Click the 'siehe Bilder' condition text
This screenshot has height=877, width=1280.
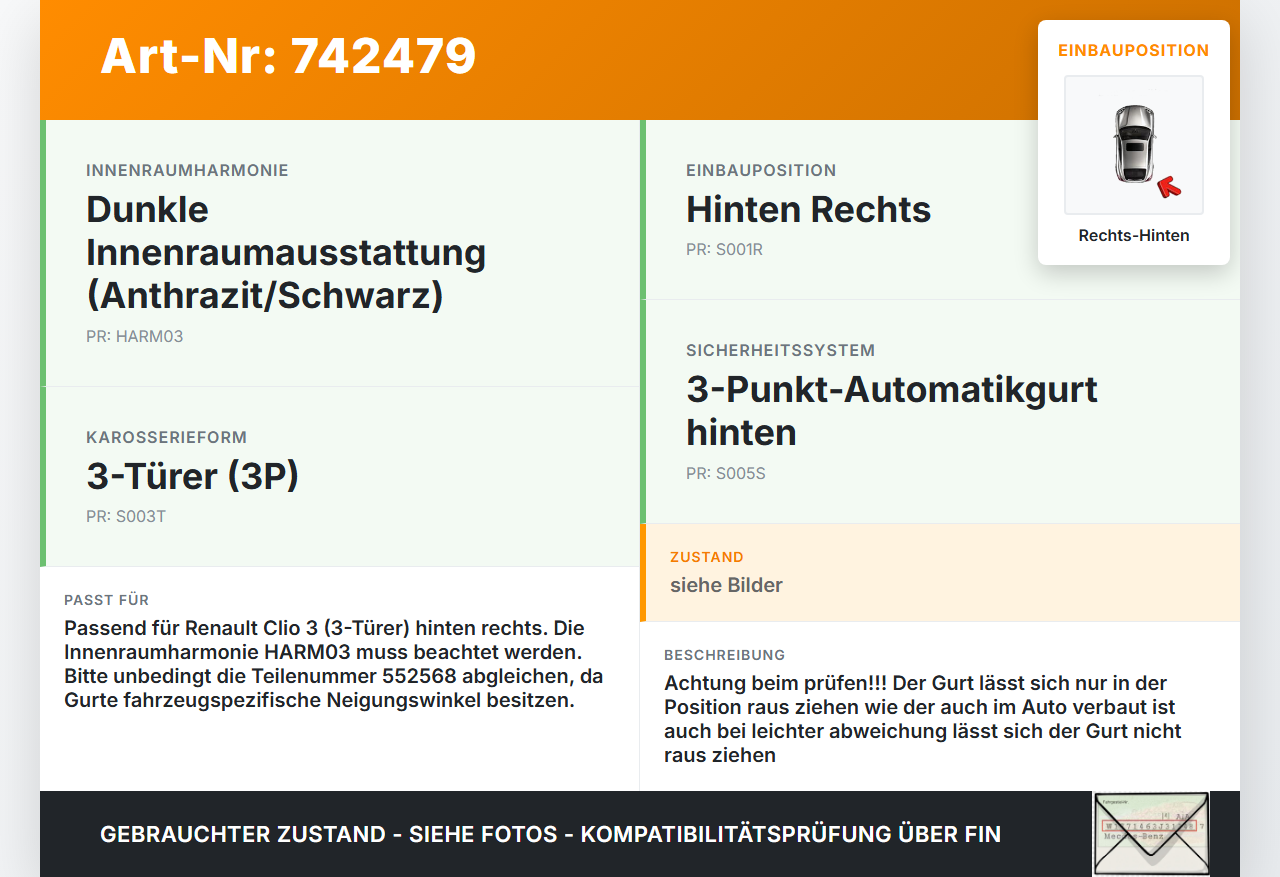coord(726,585)
